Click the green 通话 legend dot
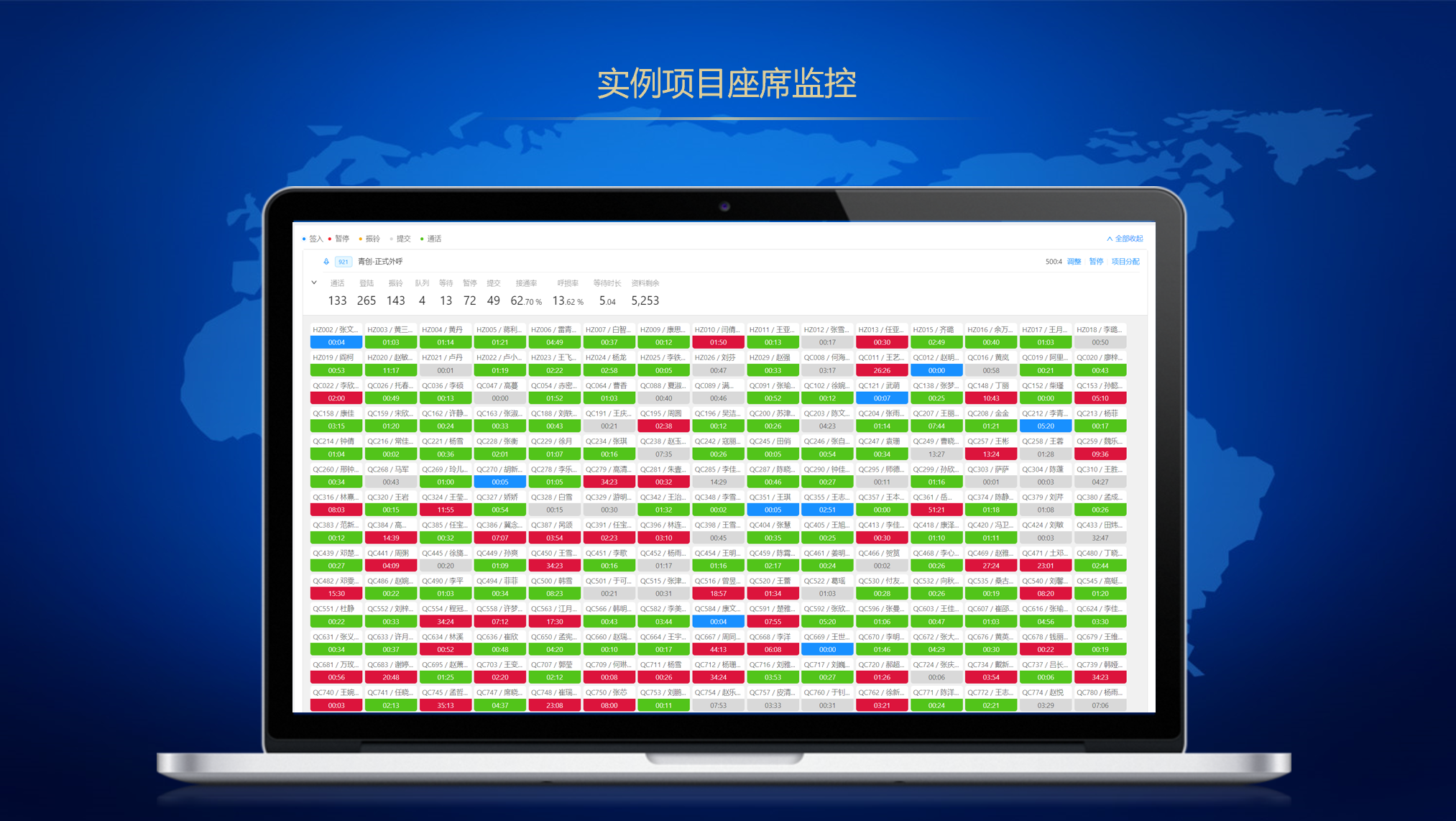Image resolution: width=1456 pixels, height=821 pixels. coord(422,239)
